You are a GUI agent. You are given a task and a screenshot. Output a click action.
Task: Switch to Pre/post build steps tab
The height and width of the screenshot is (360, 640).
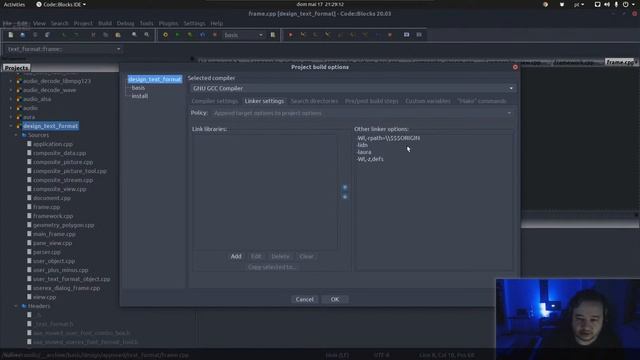(371, 101)
